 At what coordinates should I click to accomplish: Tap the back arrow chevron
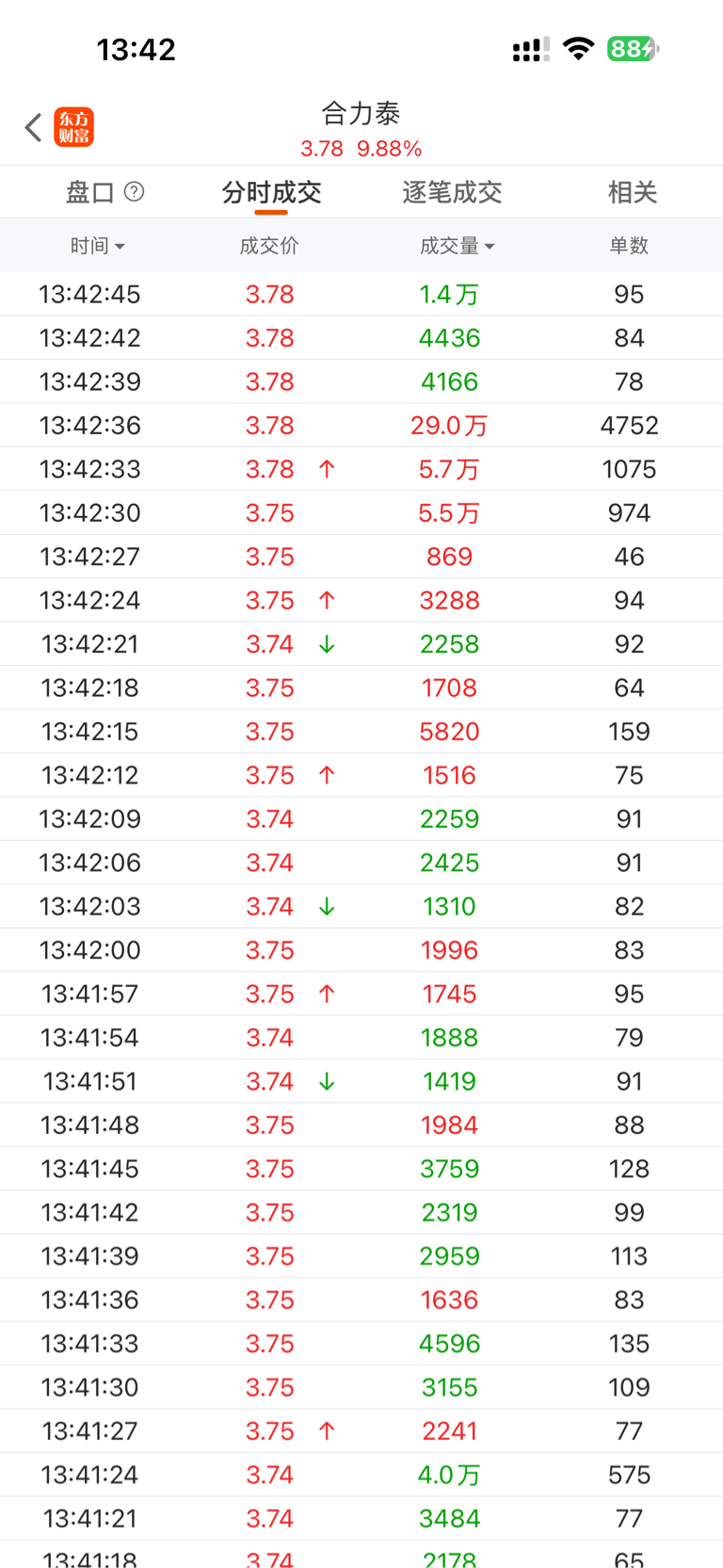34,127
